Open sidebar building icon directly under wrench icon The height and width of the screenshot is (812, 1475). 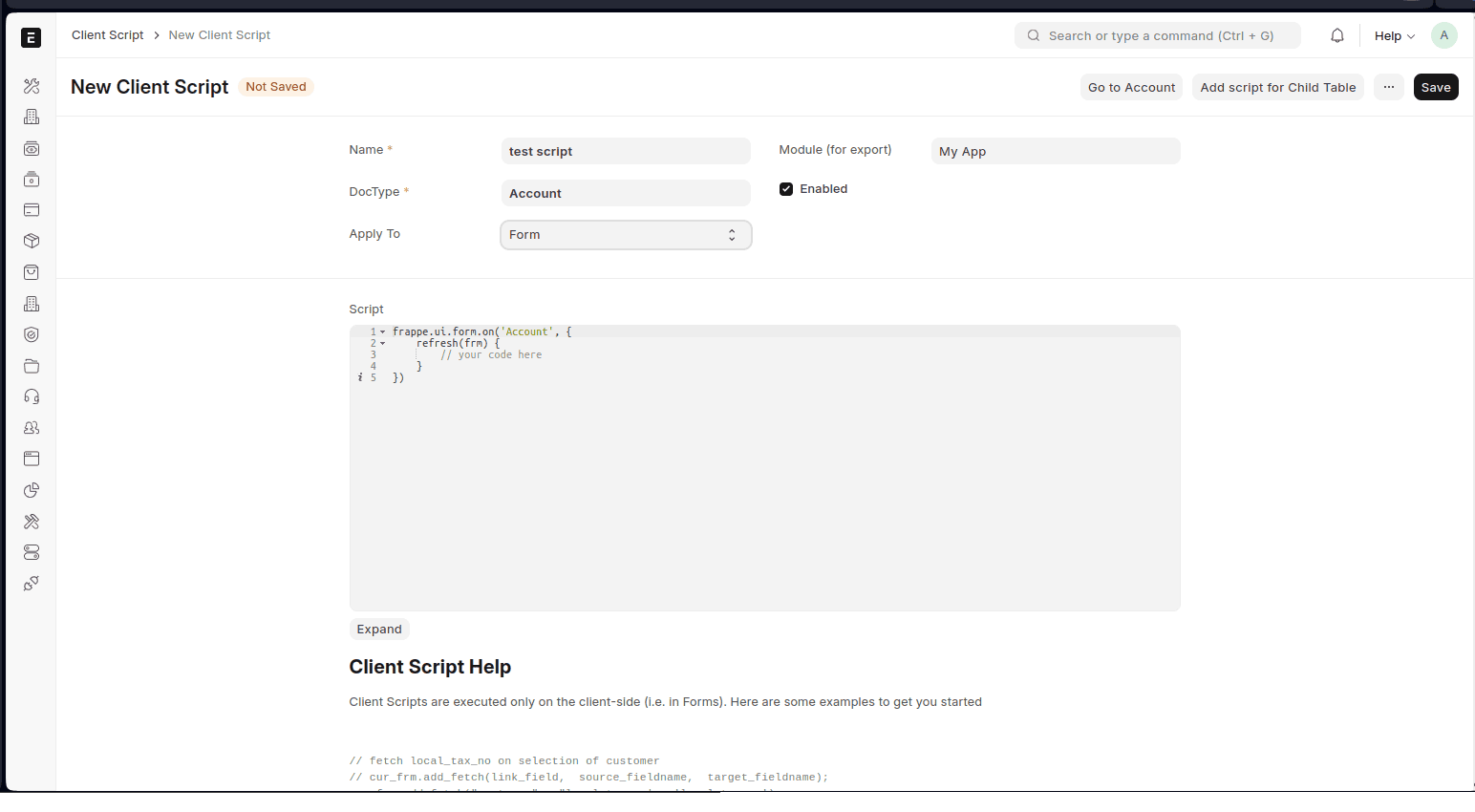[32, 117]
